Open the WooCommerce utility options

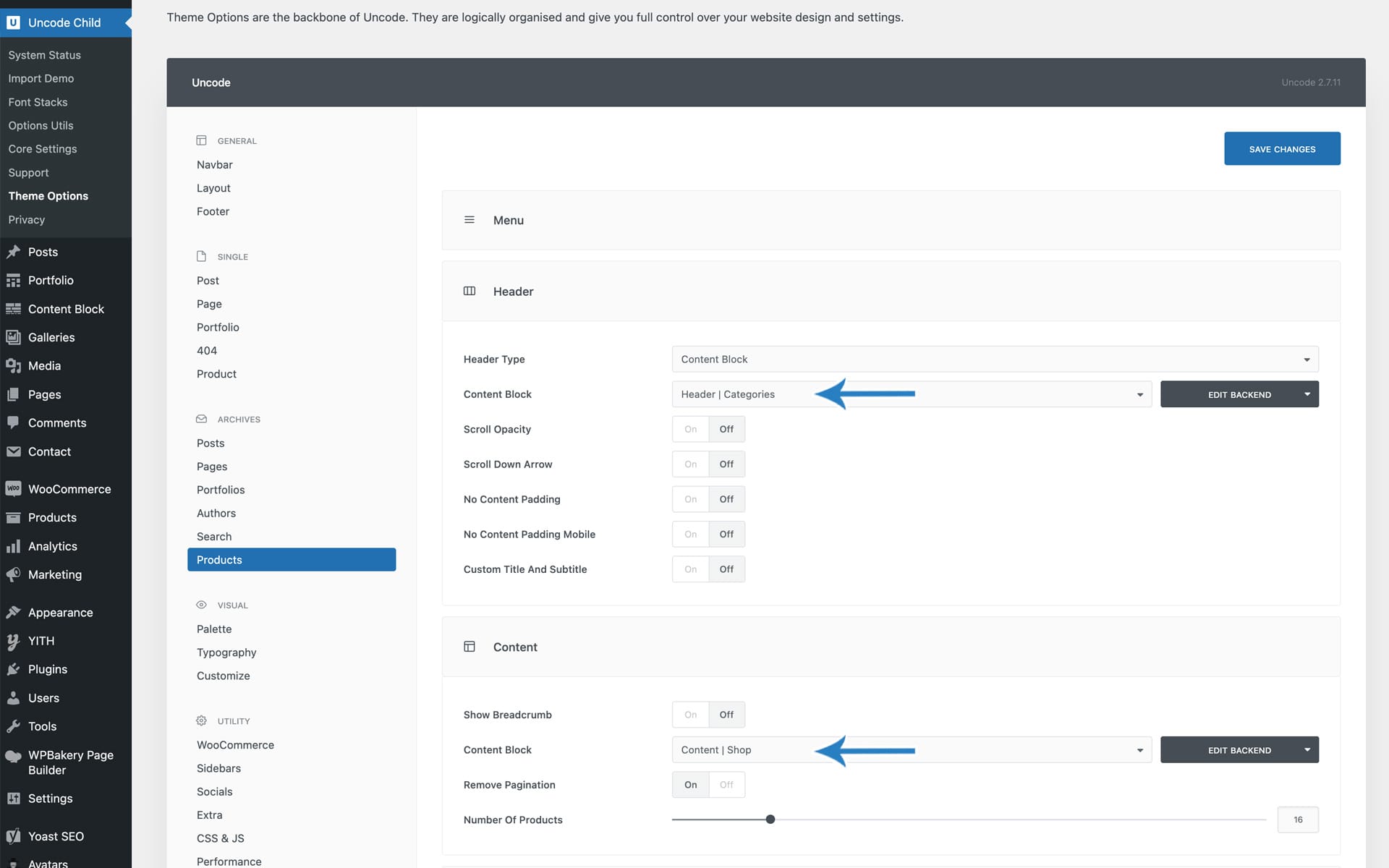(x=235, y=745)
